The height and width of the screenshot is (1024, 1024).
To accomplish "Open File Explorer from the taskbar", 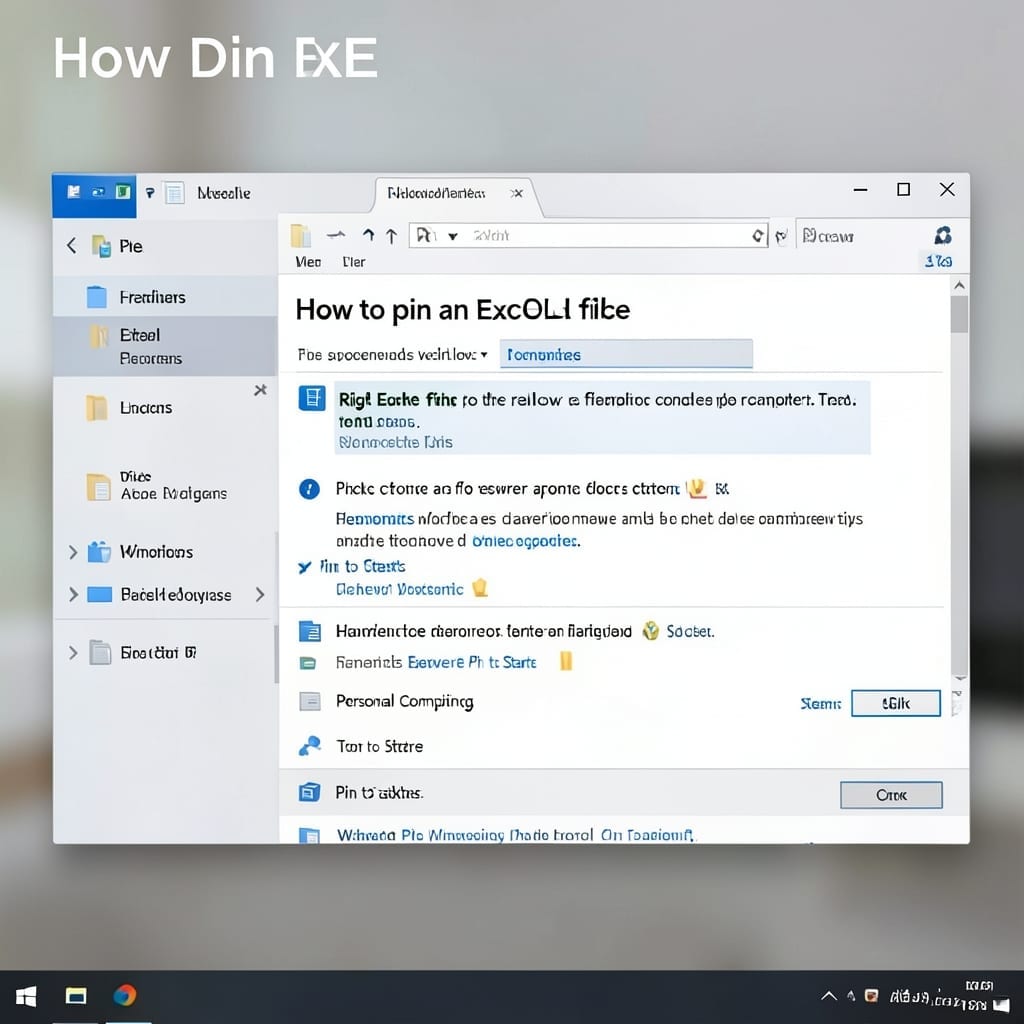I will pos(76,996).
